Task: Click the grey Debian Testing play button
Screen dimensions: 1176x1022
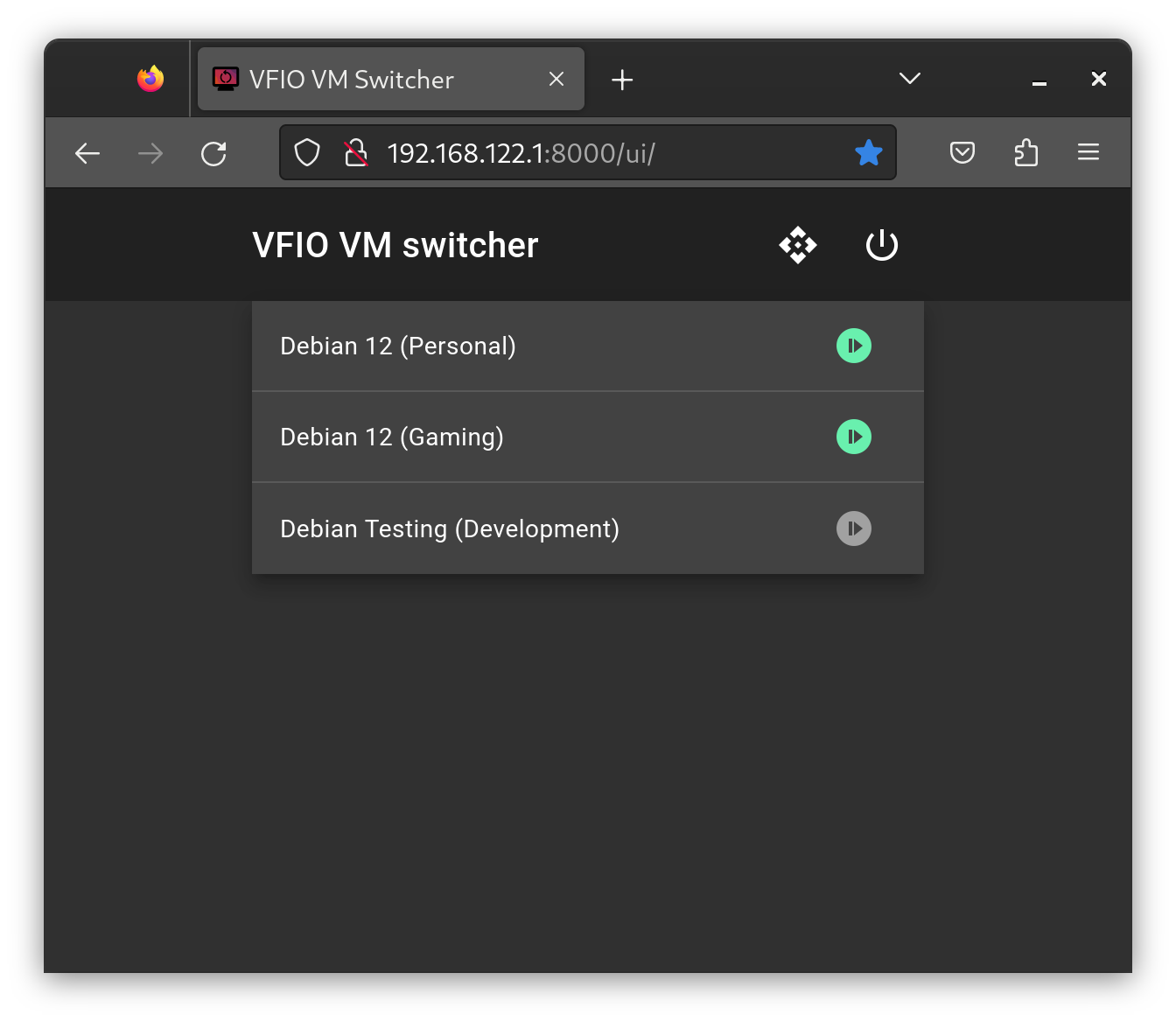Action: 854,528
